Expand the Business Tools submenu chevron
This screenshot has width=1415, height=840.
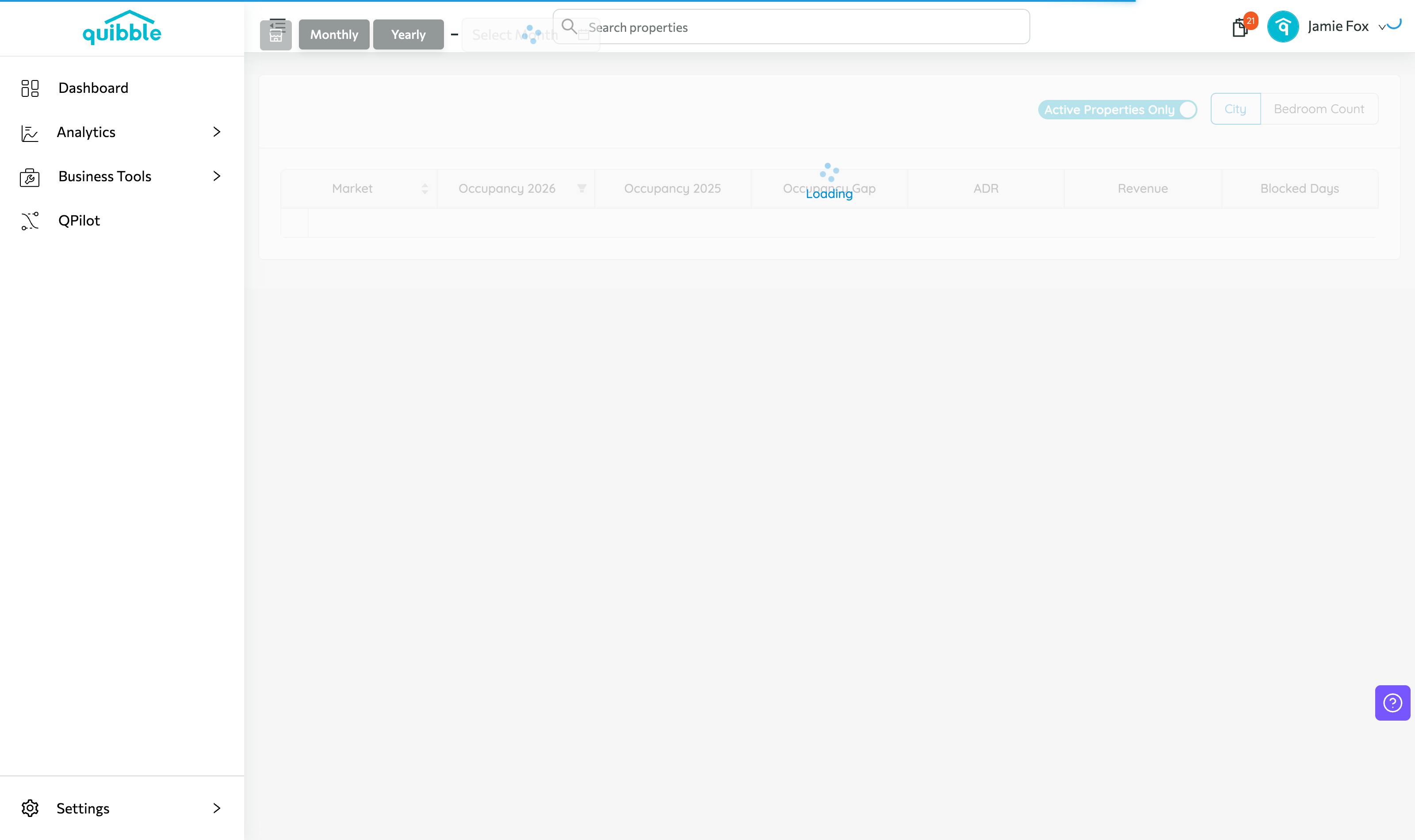tap(217, 176)
